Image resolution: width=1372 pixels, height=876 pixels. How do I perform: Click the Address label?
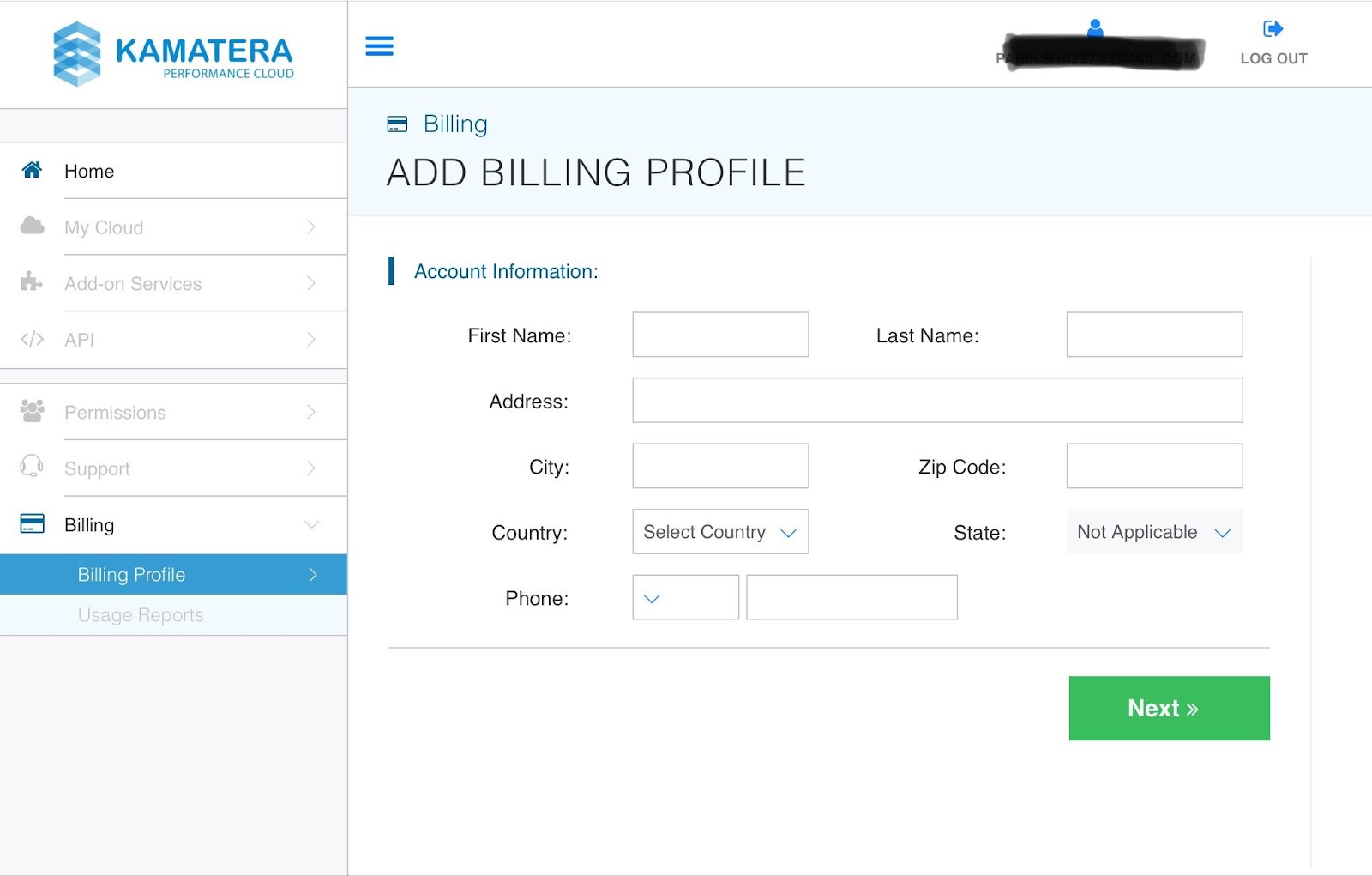(x=529, y=402)
